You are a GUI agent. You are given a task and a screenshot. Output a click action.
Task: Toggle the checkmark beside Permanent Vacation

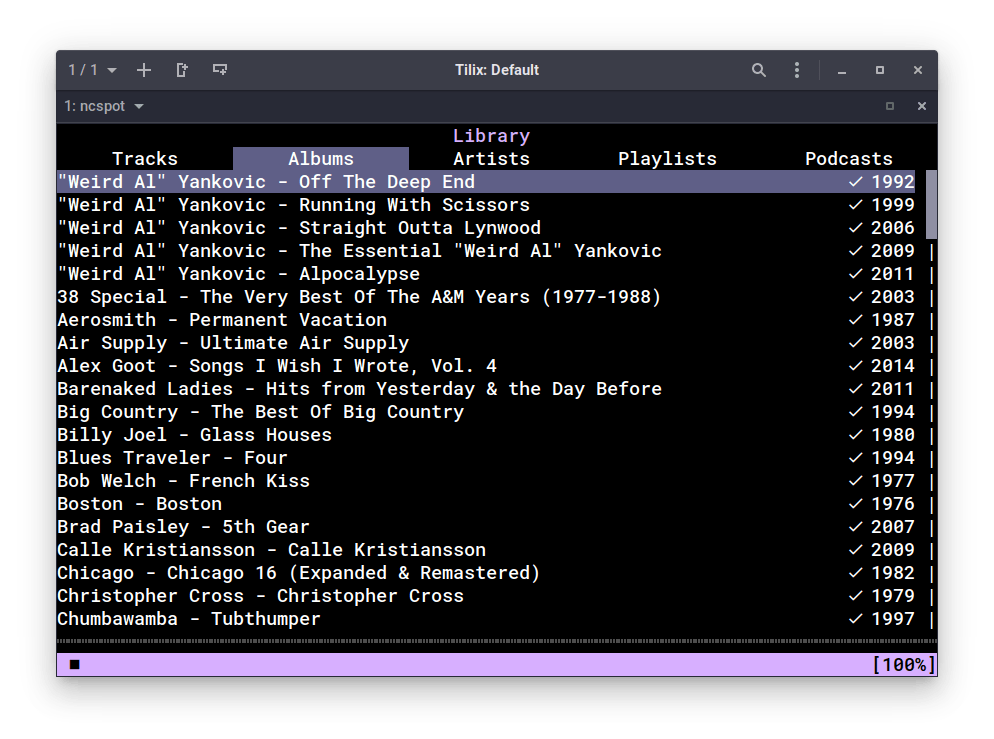coord(855,319)
